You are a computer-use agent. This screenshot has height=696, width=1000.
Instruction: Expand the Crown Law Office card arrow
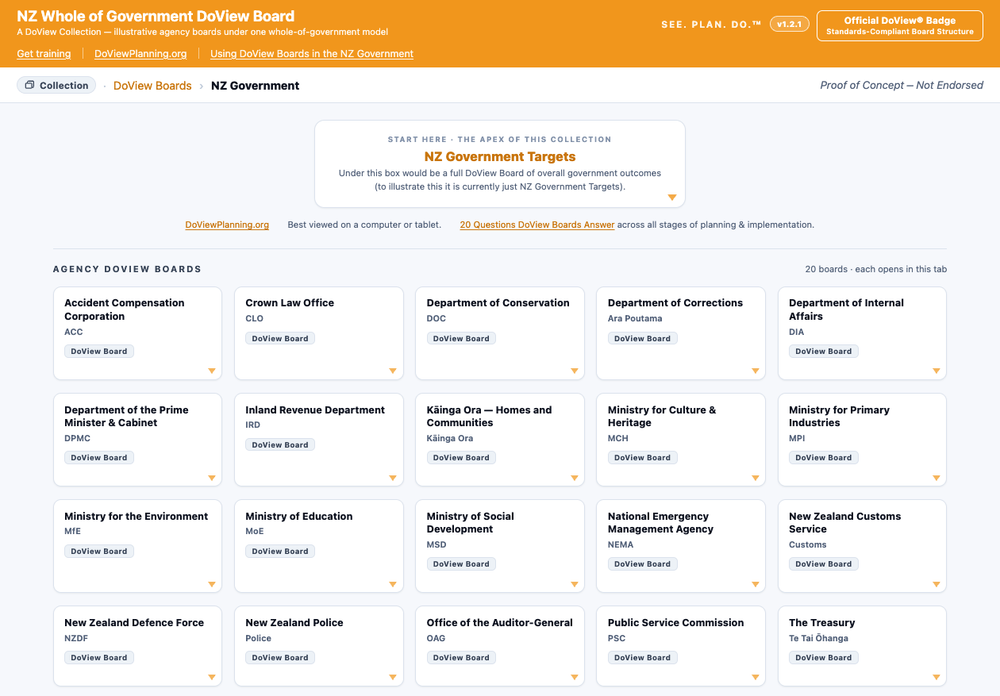tap(393, 371)
